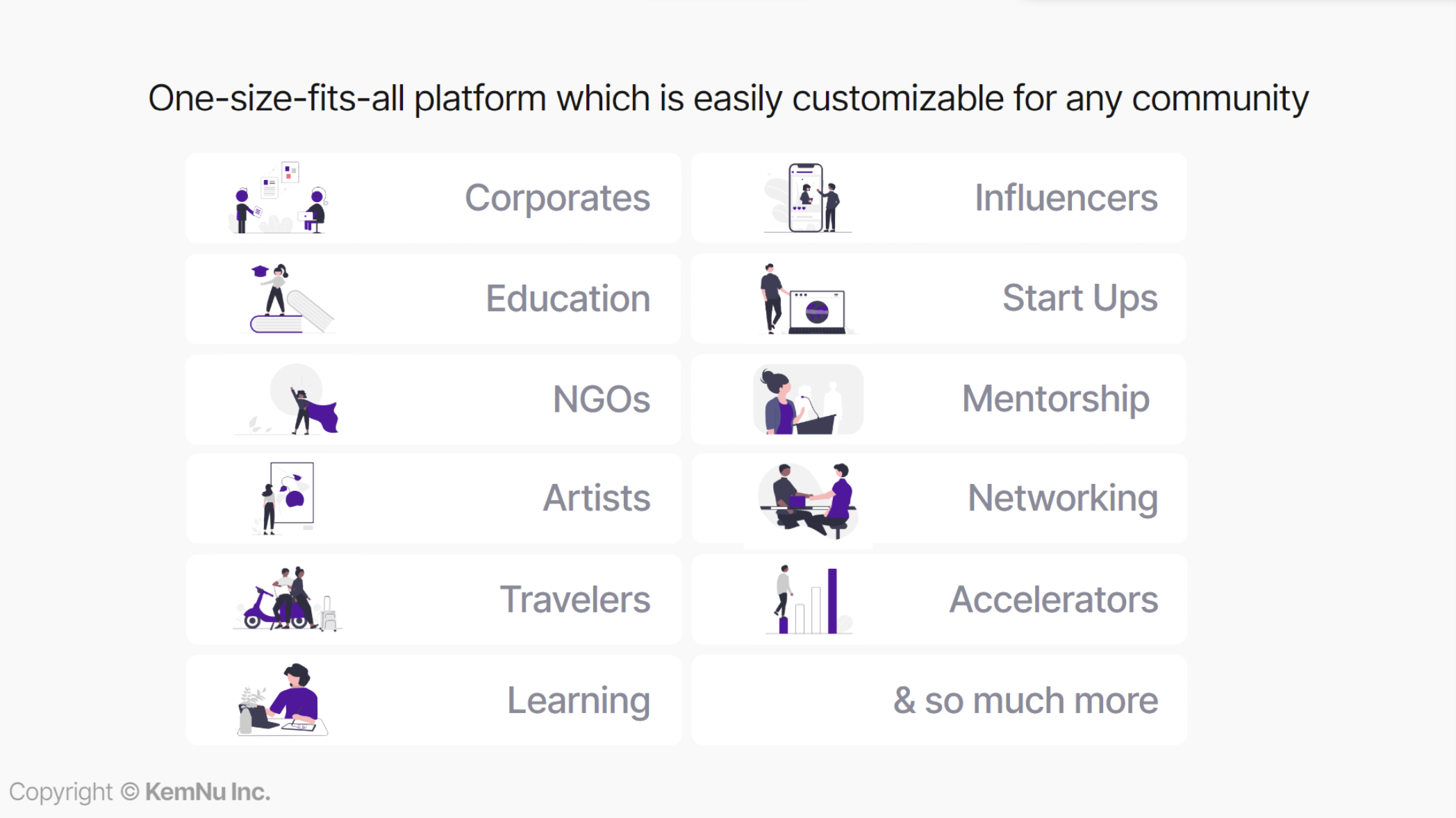This screenshot has width=1456, height=818.
Task: Click the One-size-fits-all platform heading
Action: pos(728,98)
